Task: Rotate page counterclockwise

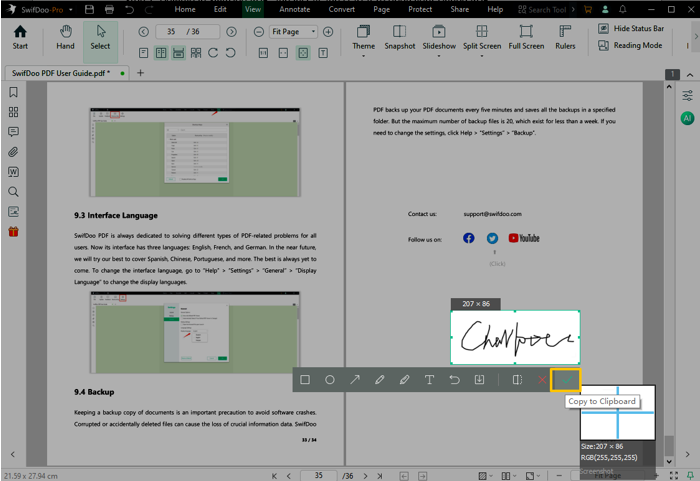Action: pyautogui.click(x=230, y=53)
